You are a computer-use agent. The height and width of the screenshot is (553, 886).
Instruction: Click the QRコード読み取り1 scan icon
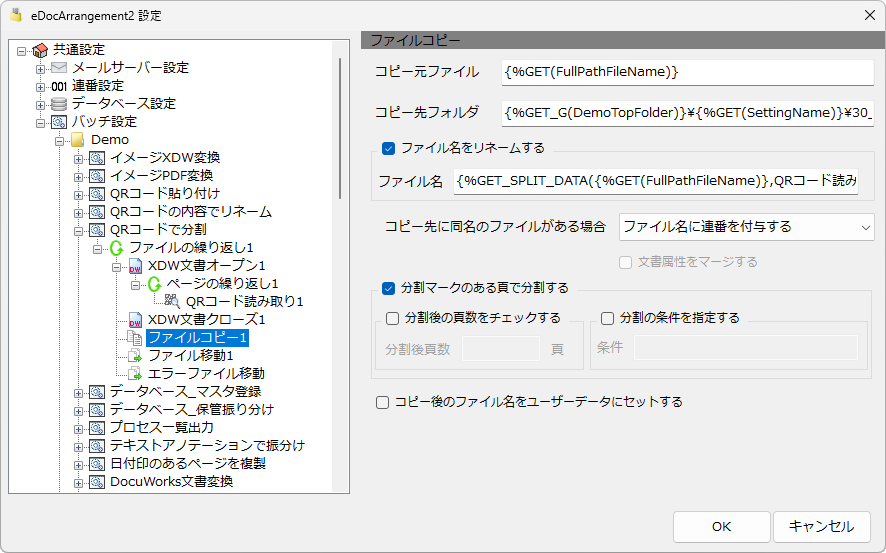[172, 302]
